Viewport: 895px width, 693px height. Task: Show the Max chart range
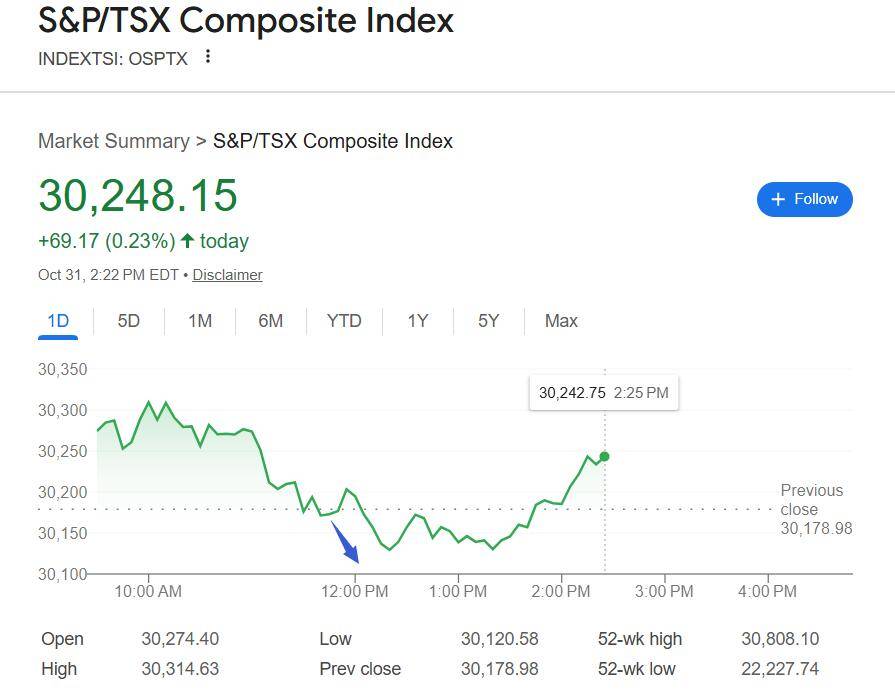tap(561, 321)
